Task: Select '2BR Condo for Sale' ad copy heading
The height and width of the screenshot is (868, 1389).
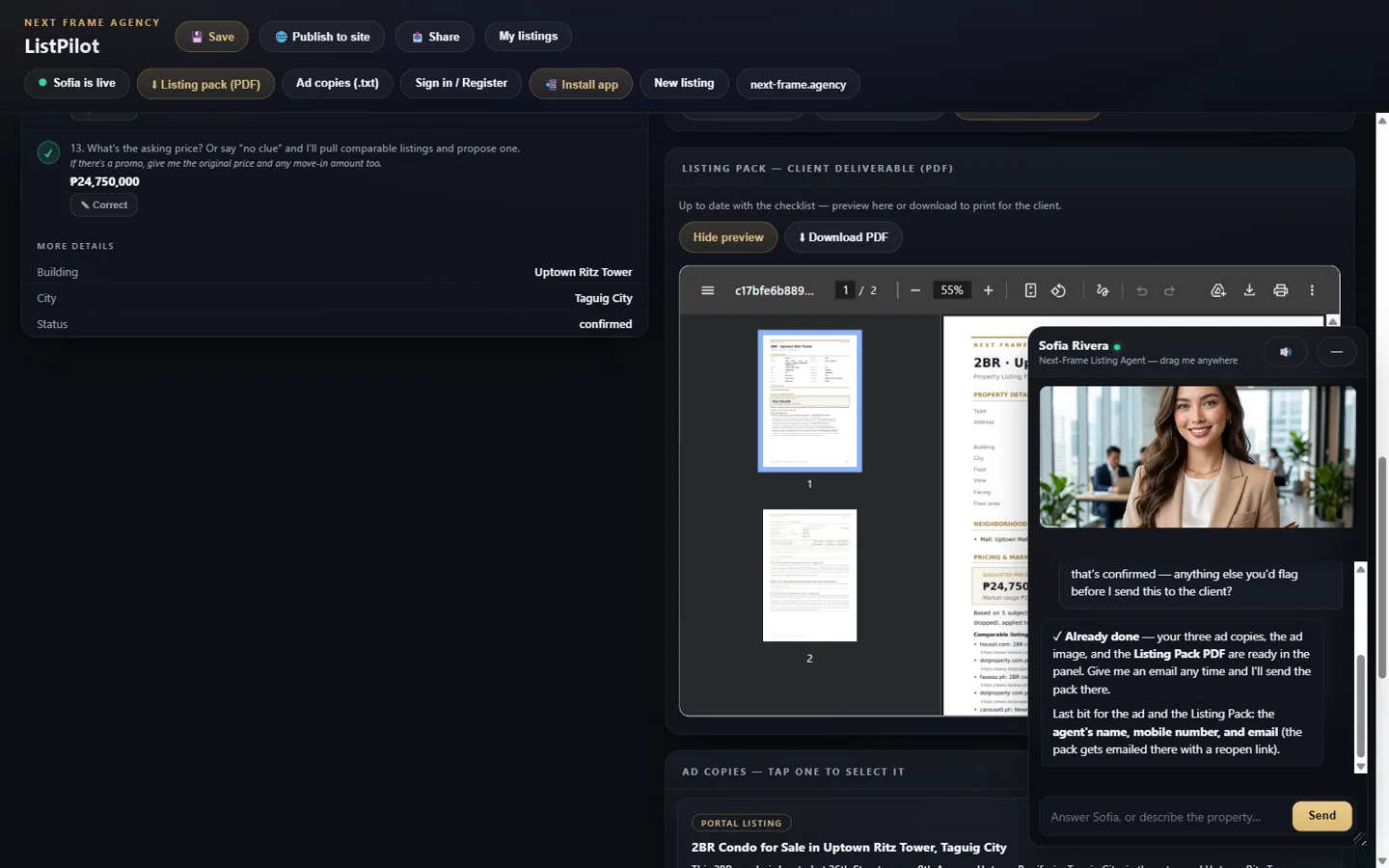Action: pos(849,847)
